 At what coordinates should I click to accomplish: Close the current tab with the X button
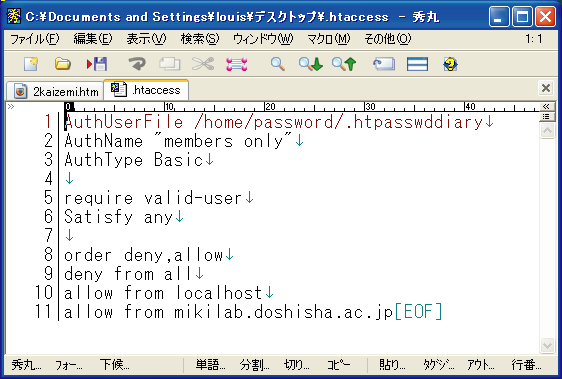[546, 88]
